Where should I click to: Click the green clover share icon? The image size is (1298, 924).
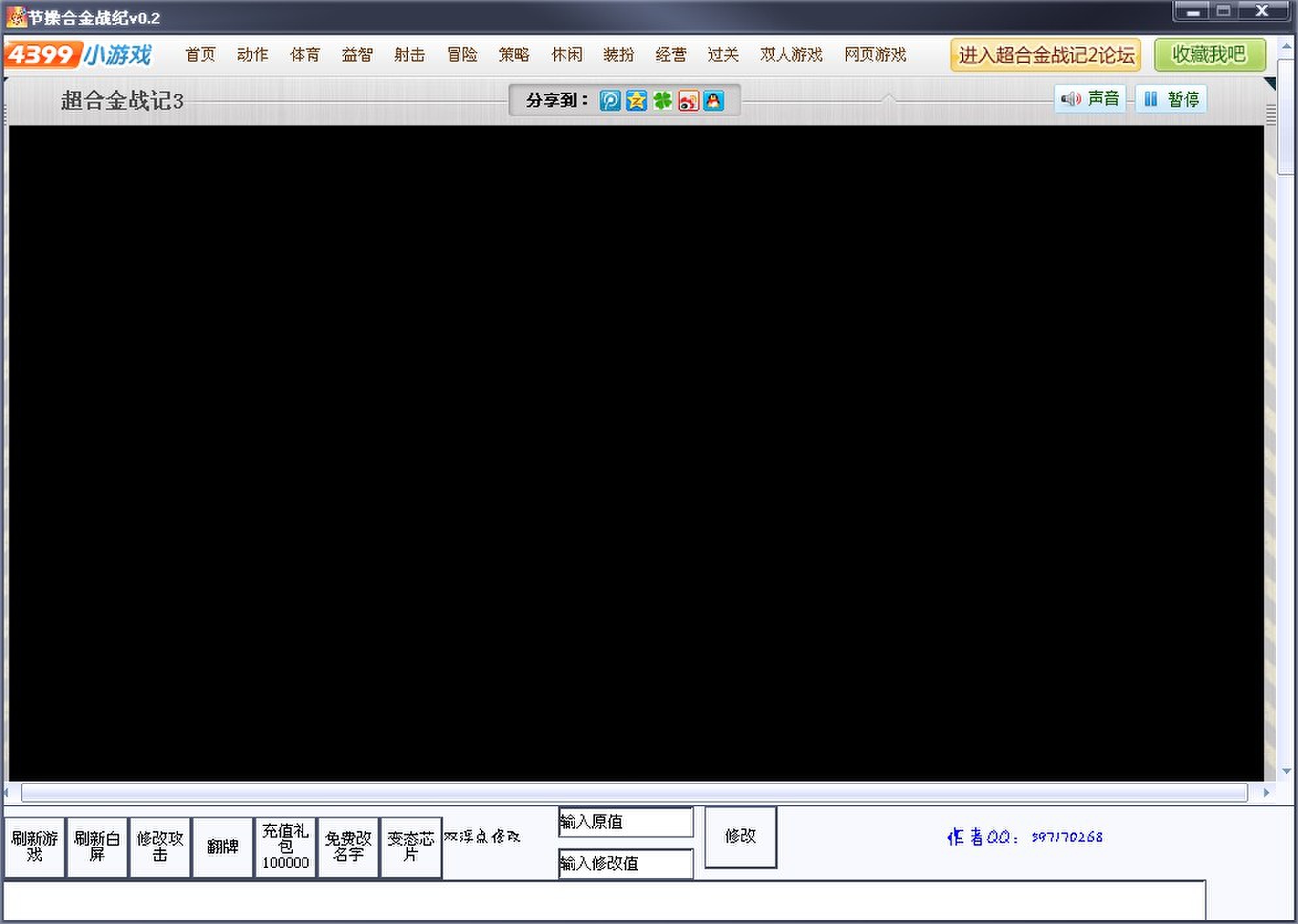[662, 101]
